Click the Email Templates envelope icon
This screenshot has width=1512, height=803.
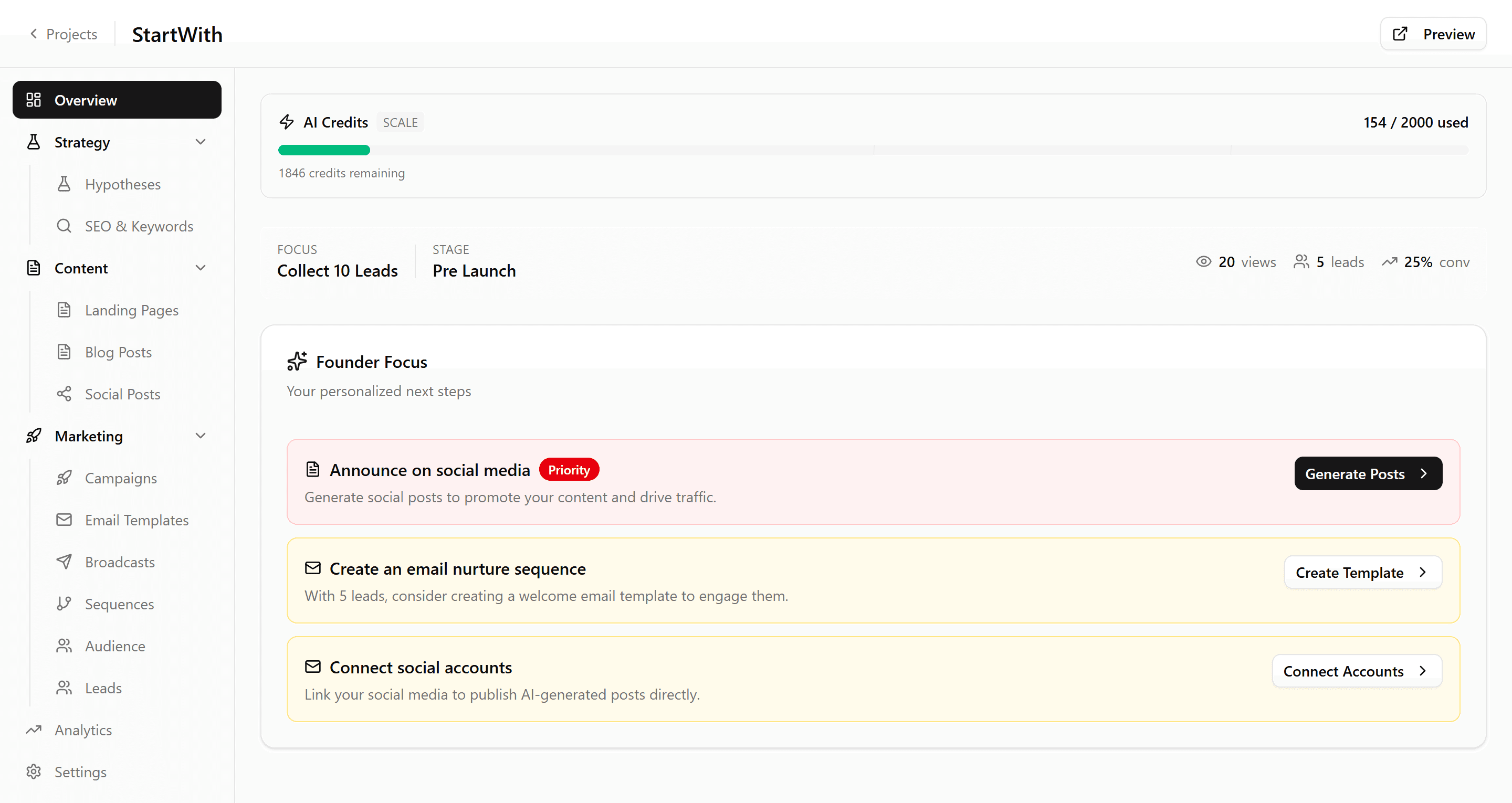pos(64,520)
